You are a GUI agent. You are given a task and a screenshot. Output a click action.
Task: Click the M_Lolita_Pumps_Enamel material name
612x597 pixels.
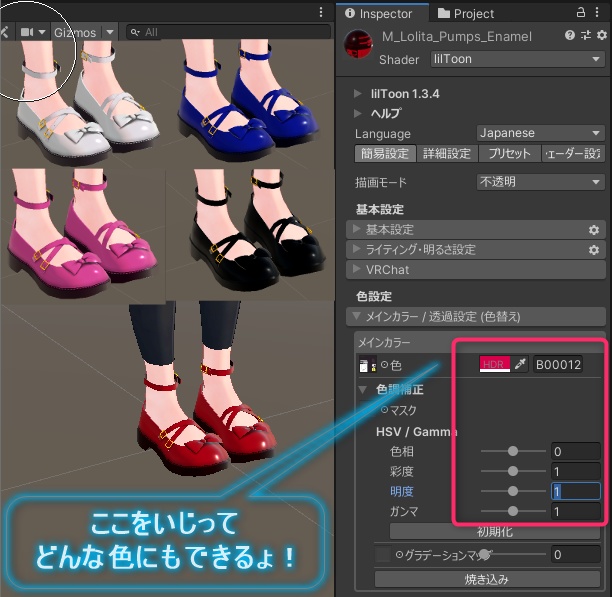pyautogui.click(x=457, y=37)
